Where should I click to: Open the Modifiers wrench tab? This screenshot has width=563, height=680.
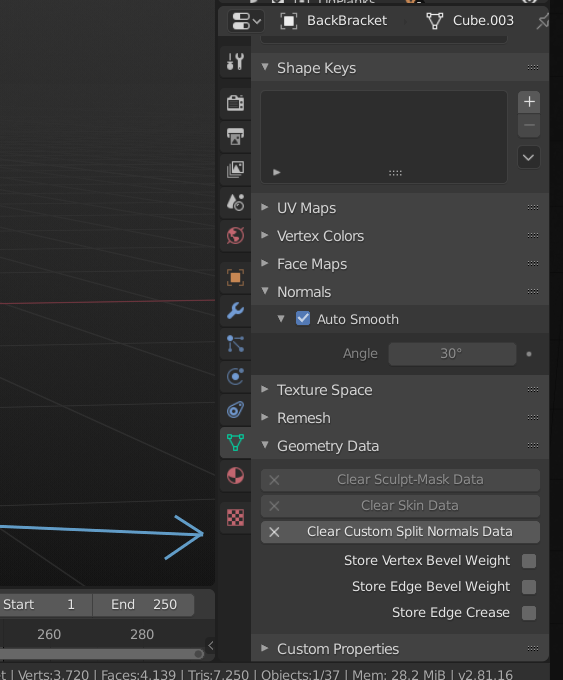(x=235, y=311)
